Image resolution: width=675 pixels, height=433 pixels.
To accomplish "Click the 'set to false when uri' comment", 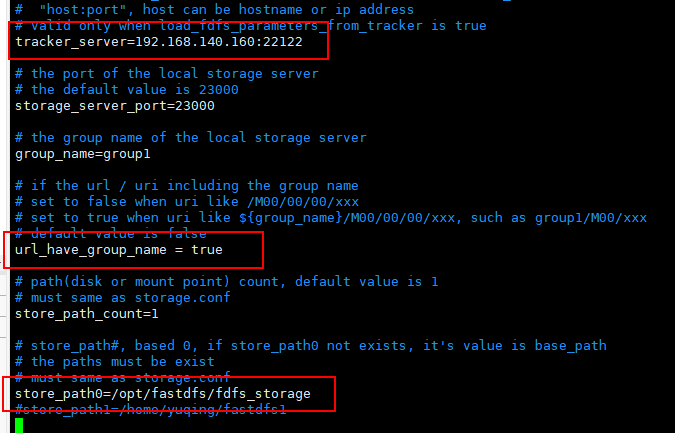I will [x=187, y=201].
